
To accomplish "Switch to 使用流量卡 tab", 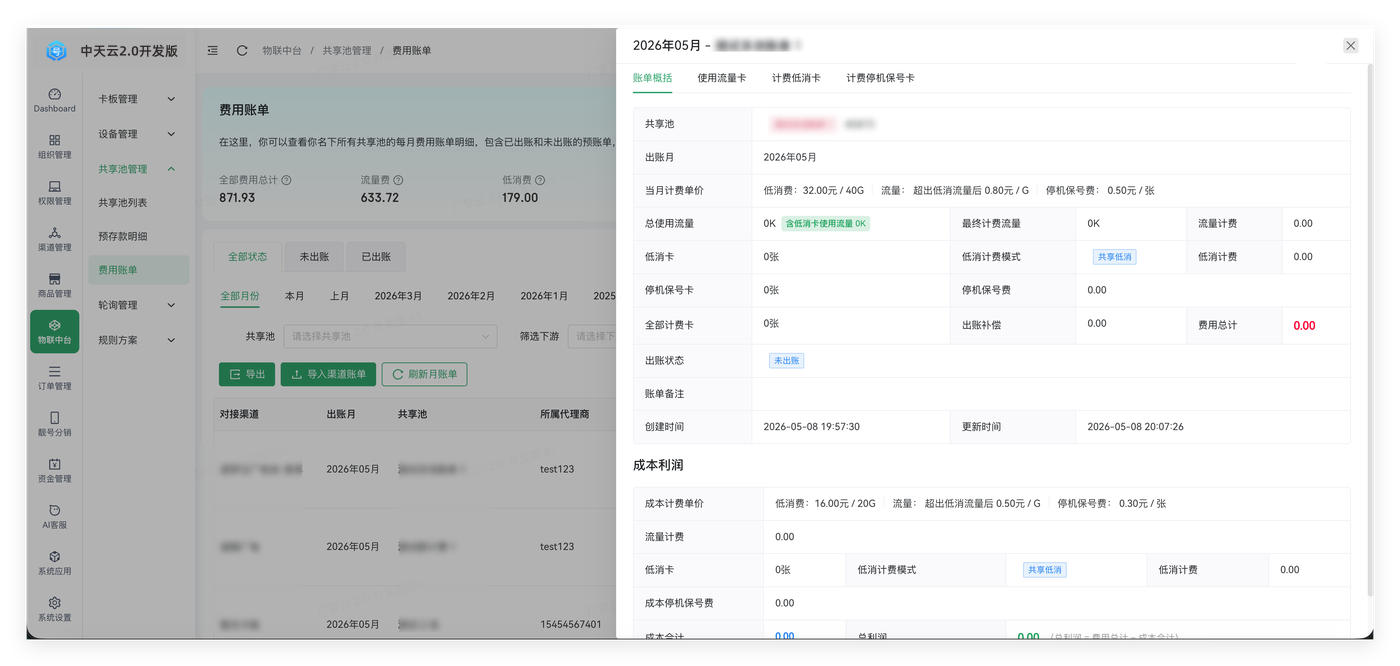I will 721,78.
